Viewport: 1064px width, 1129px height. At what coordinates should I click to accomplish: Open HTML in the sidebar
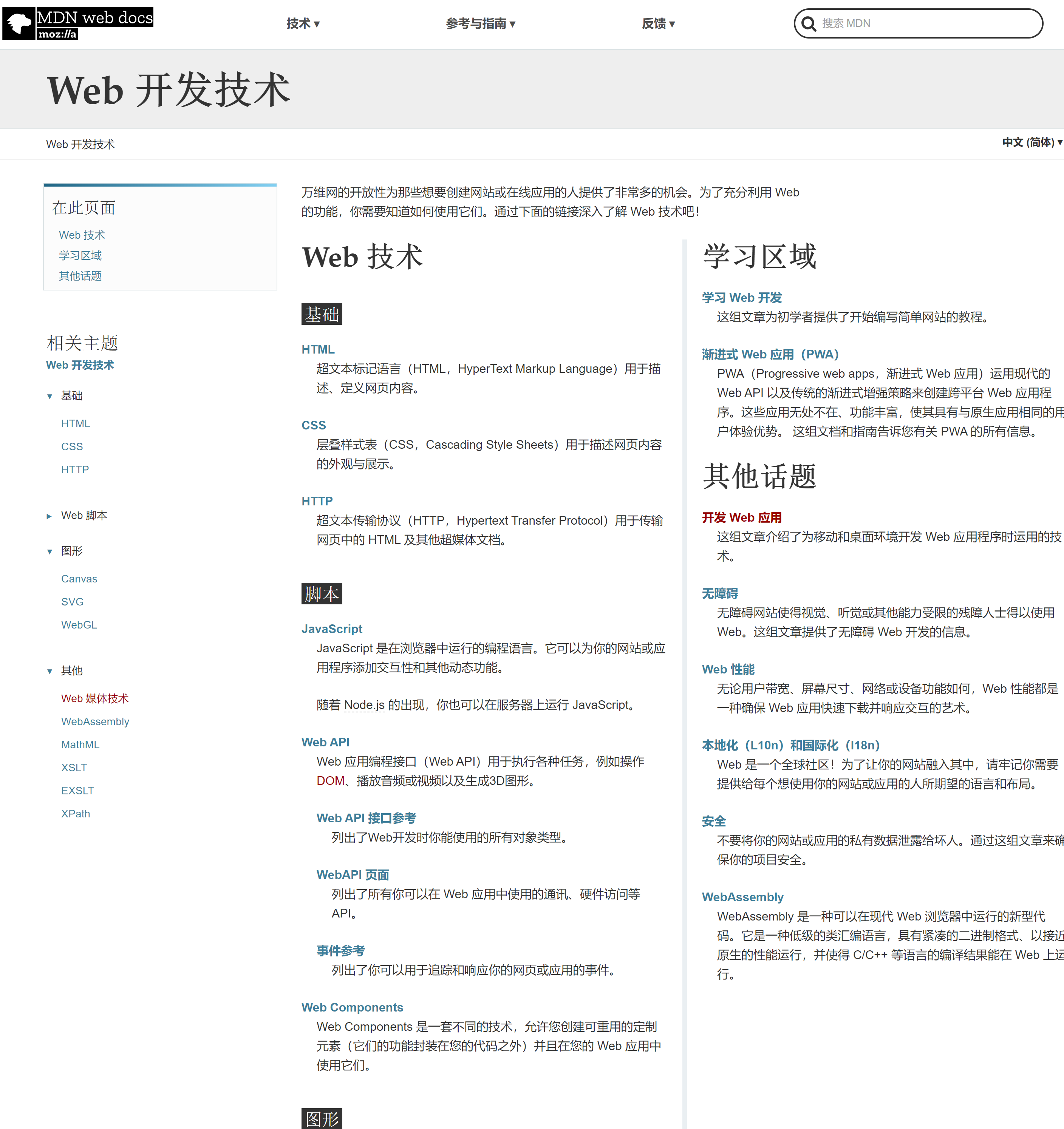[76, 424]
